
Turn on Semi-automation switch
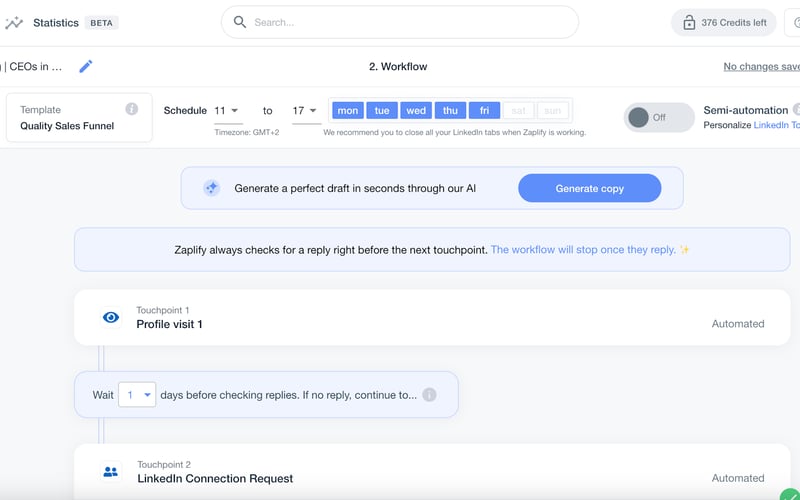click(659, 117)
